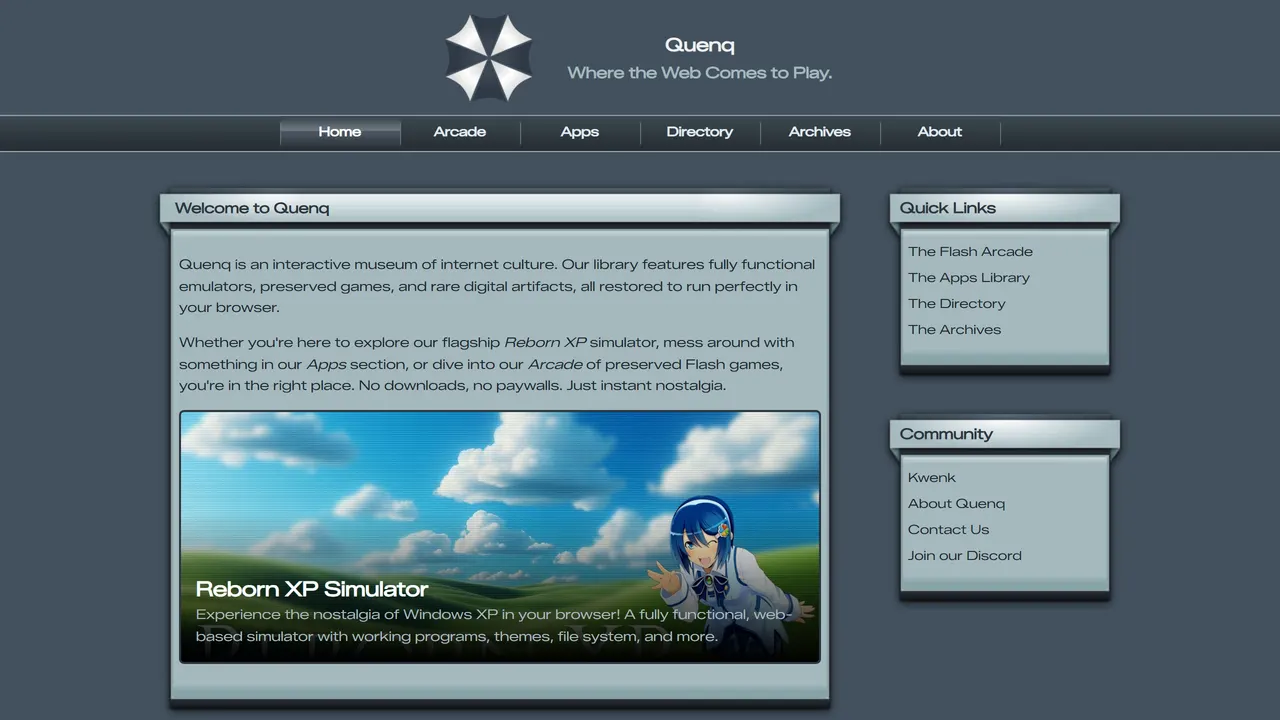
Task: Click the Contact Us link
Action: (x=948, y=530)
